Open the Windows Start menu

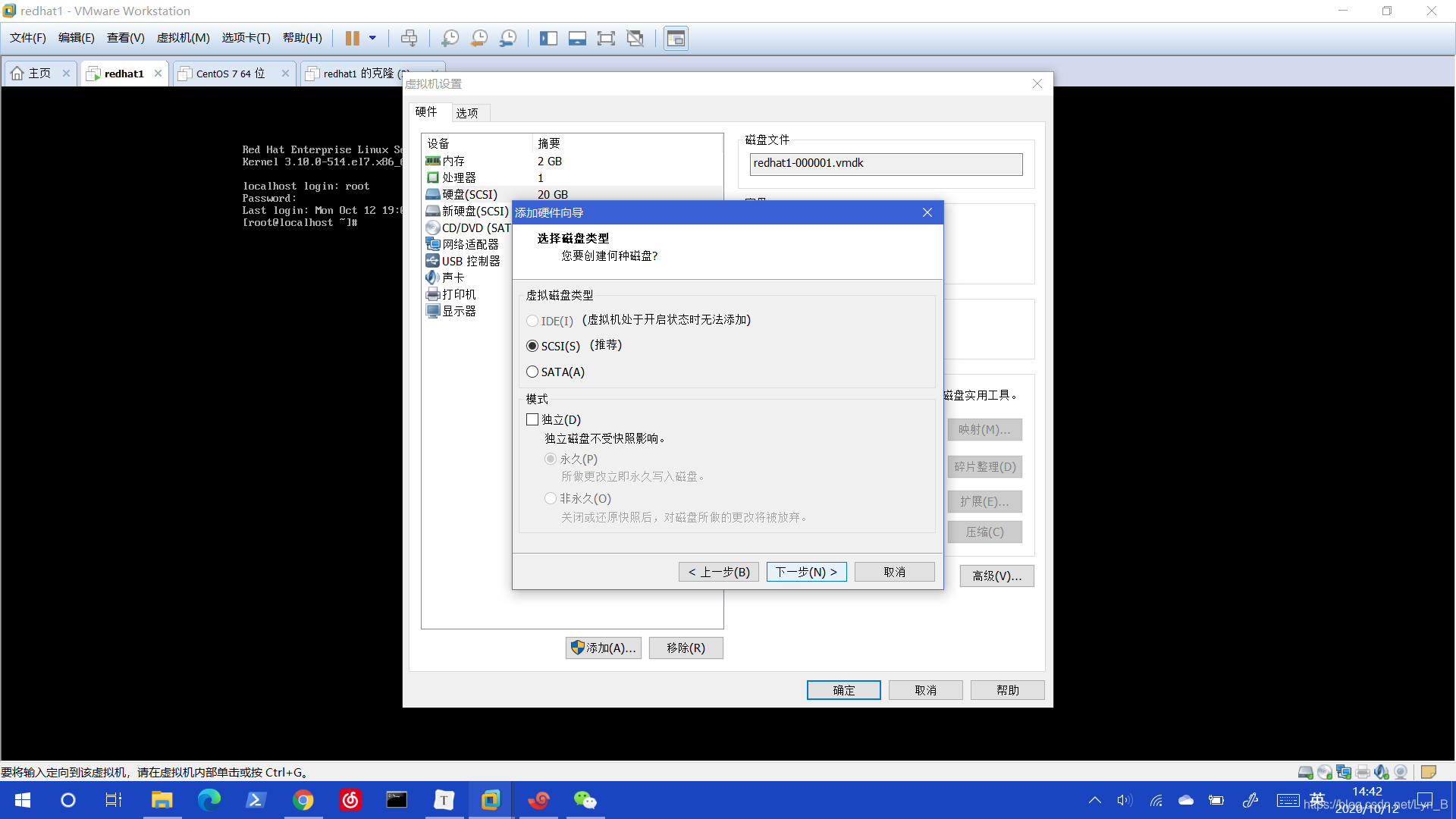point(23,800)
